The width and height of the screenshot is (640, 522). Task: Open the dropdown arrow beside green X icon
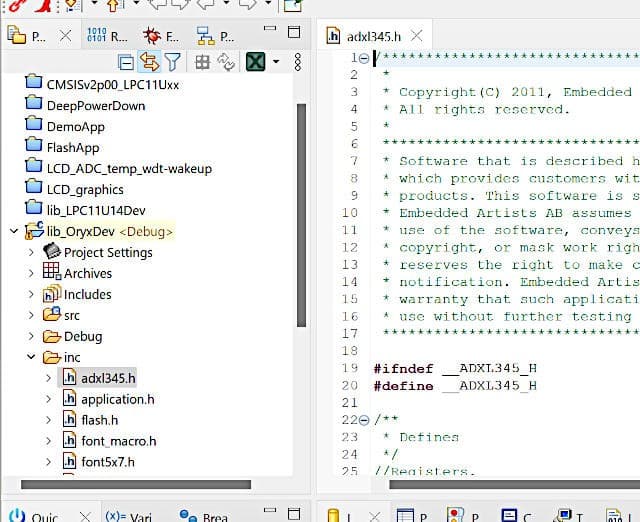[275, 62]
